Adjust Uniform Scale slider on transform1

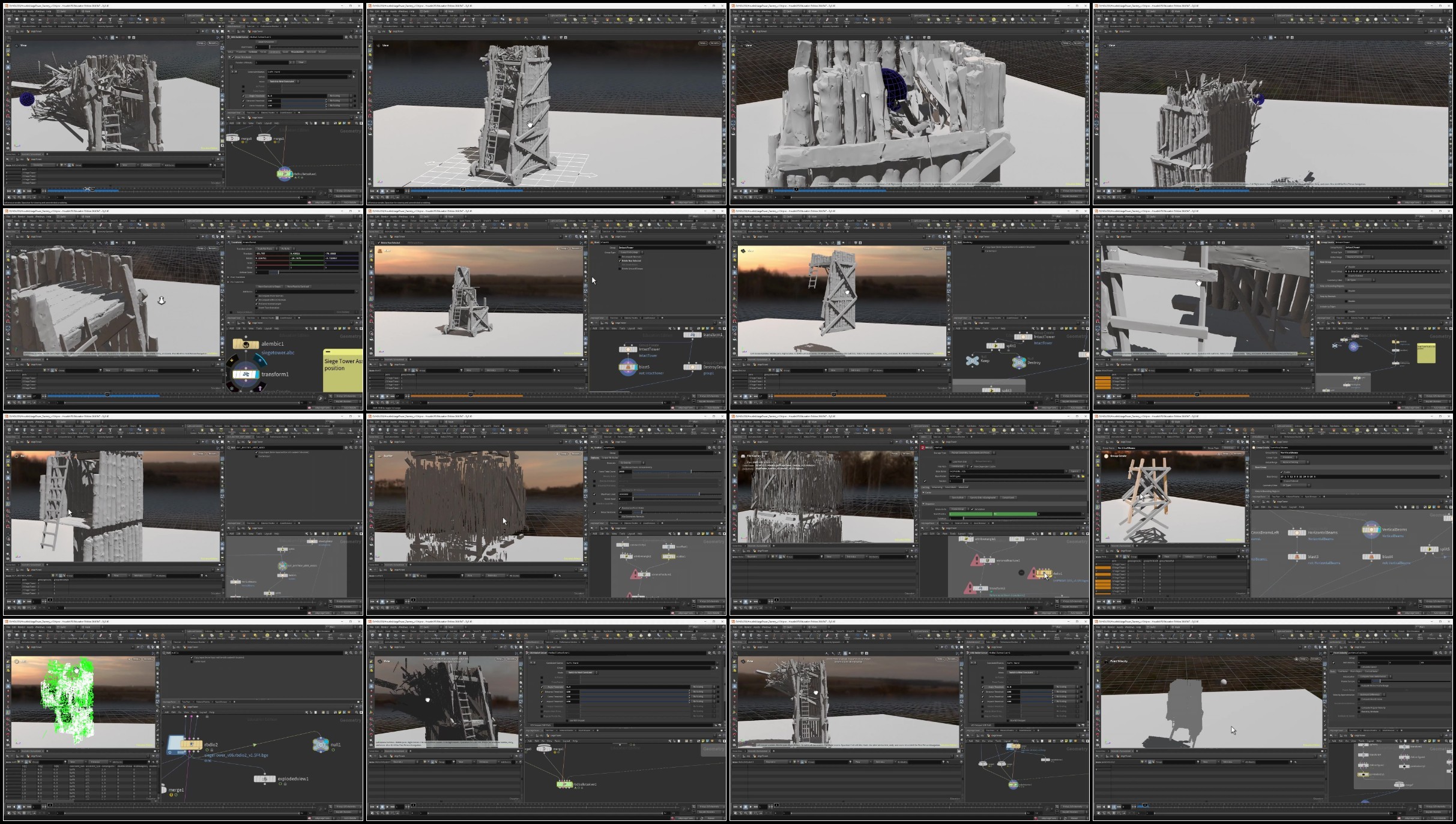pyautogui.click(x=313, y=272)
